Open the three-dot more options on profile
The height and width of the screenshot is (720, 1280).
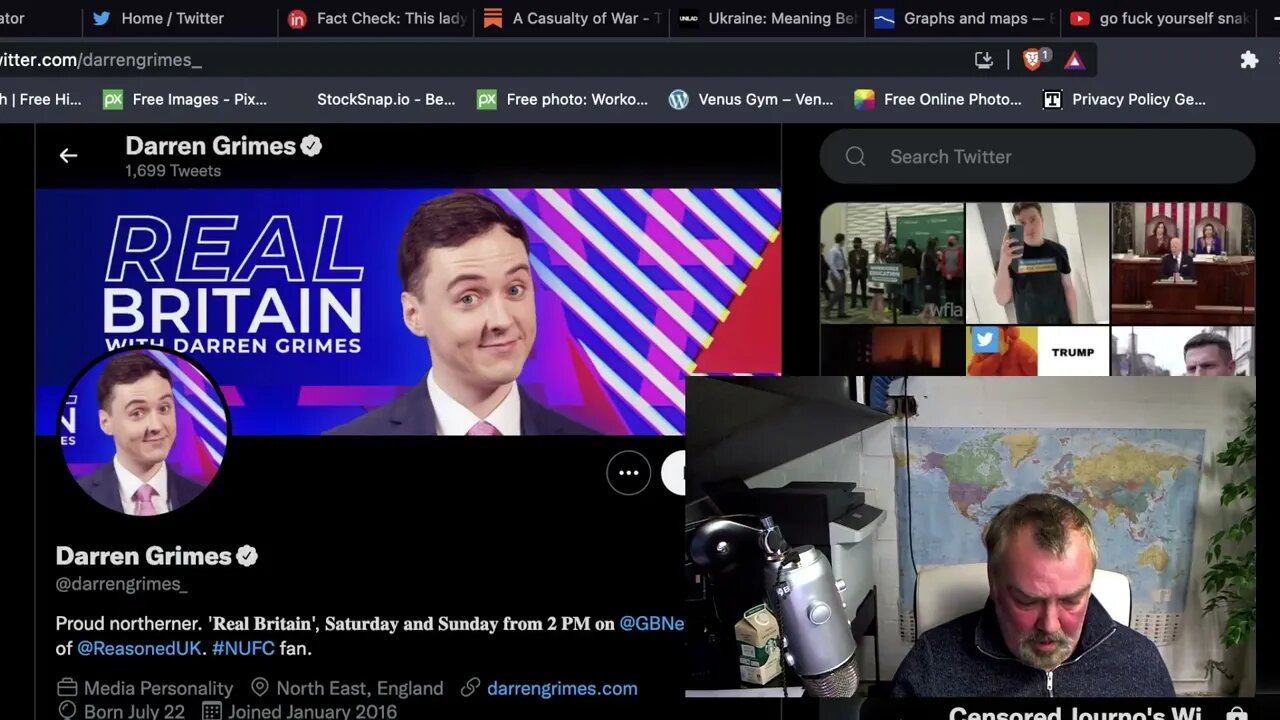(629, 473)
